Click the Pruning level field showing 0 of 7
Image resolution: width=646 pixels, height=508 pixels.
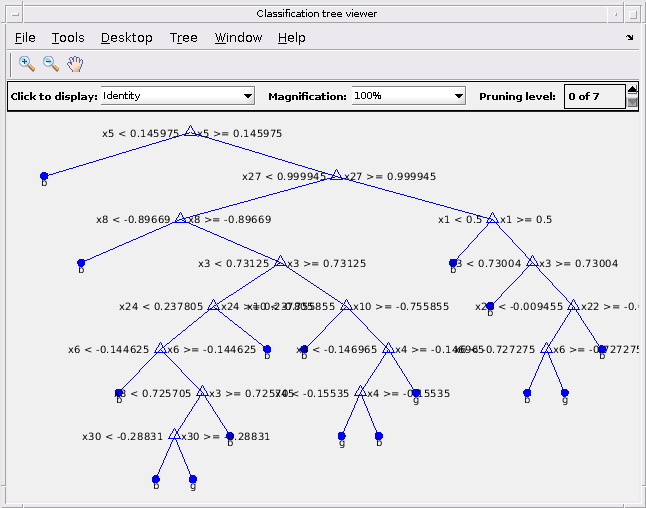(595, 96)
